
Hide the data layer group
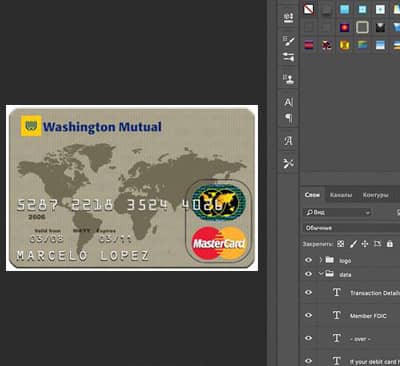(309, 274)
